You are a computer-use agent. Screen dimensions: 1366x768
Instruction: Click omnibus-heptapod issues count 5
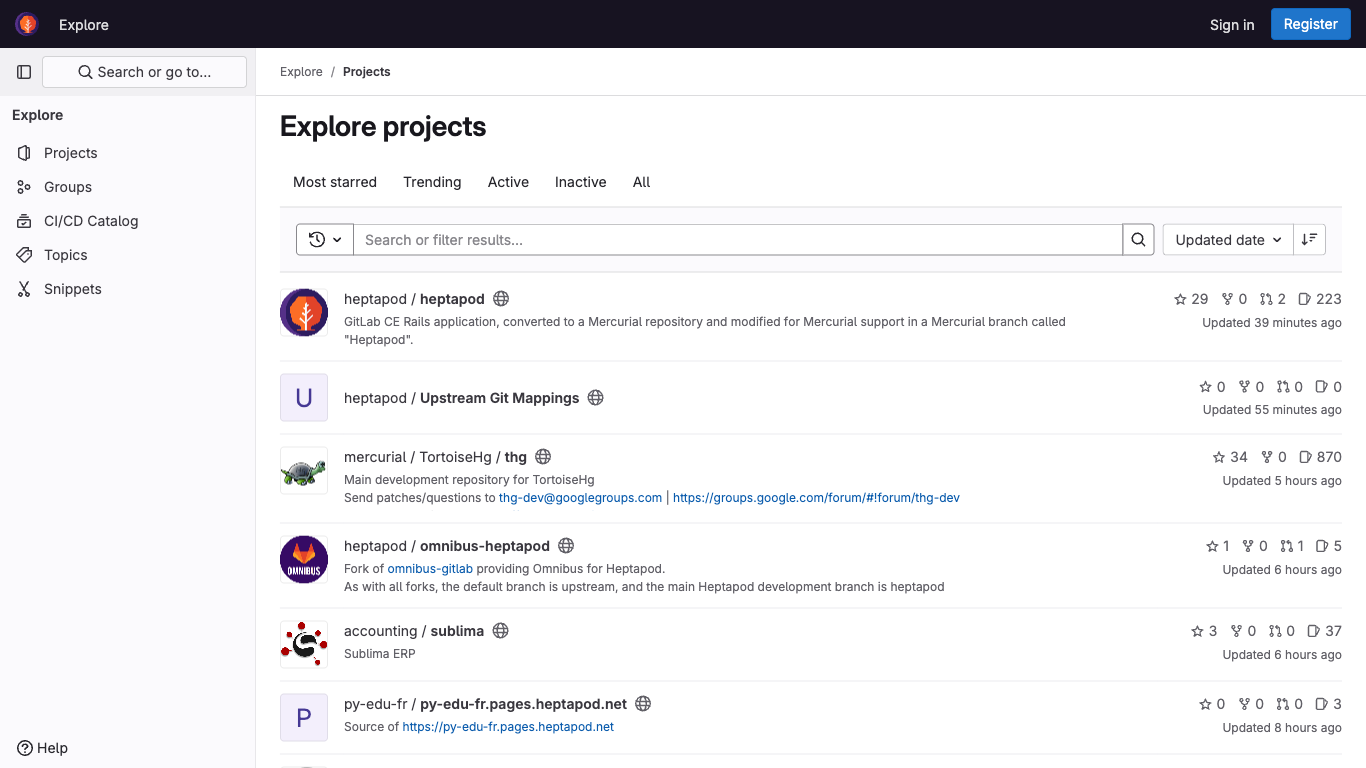pos(1329,546)
